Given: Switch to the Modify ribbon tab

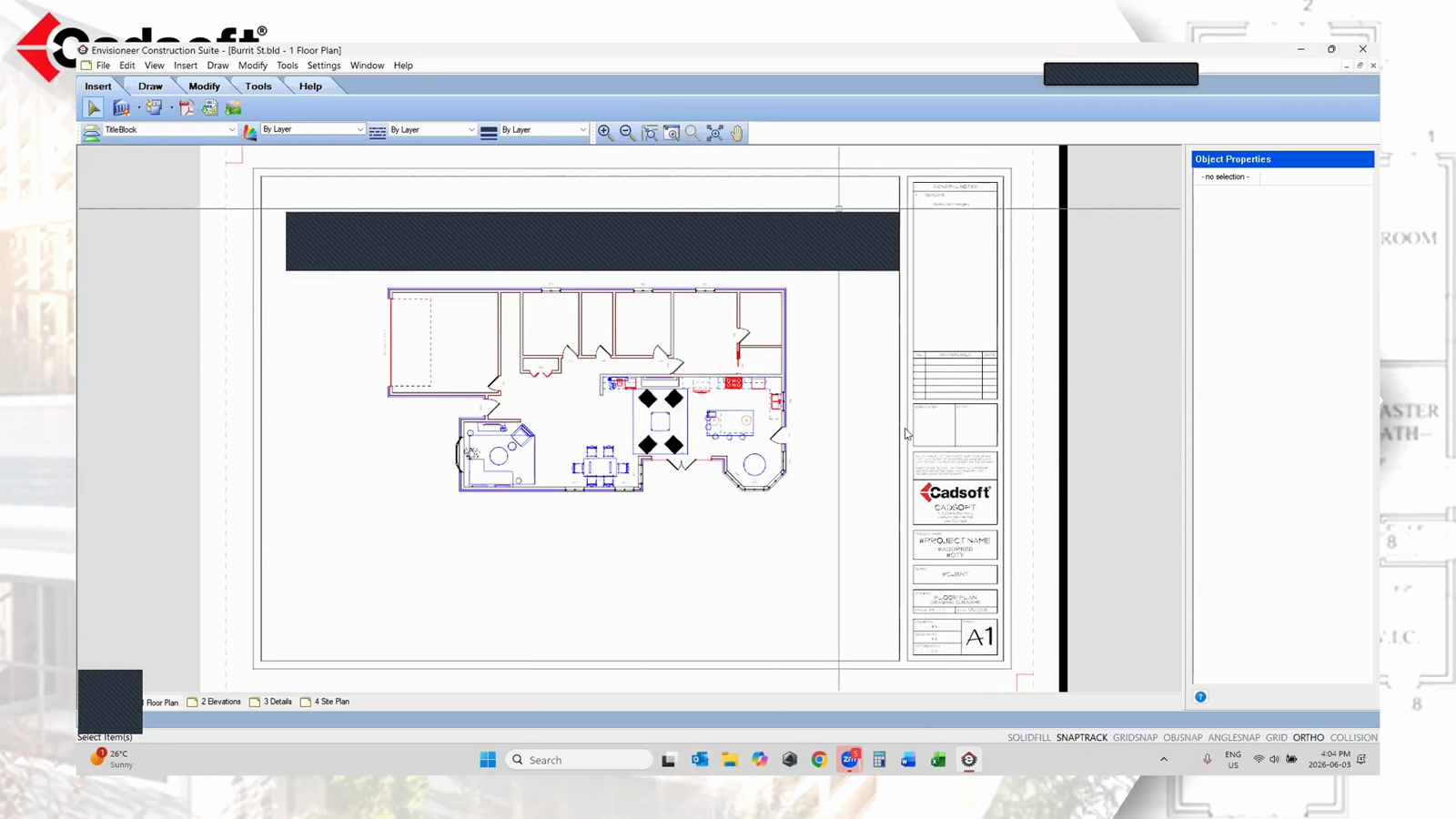Looking at the screenshot, I should coord(204,86).
